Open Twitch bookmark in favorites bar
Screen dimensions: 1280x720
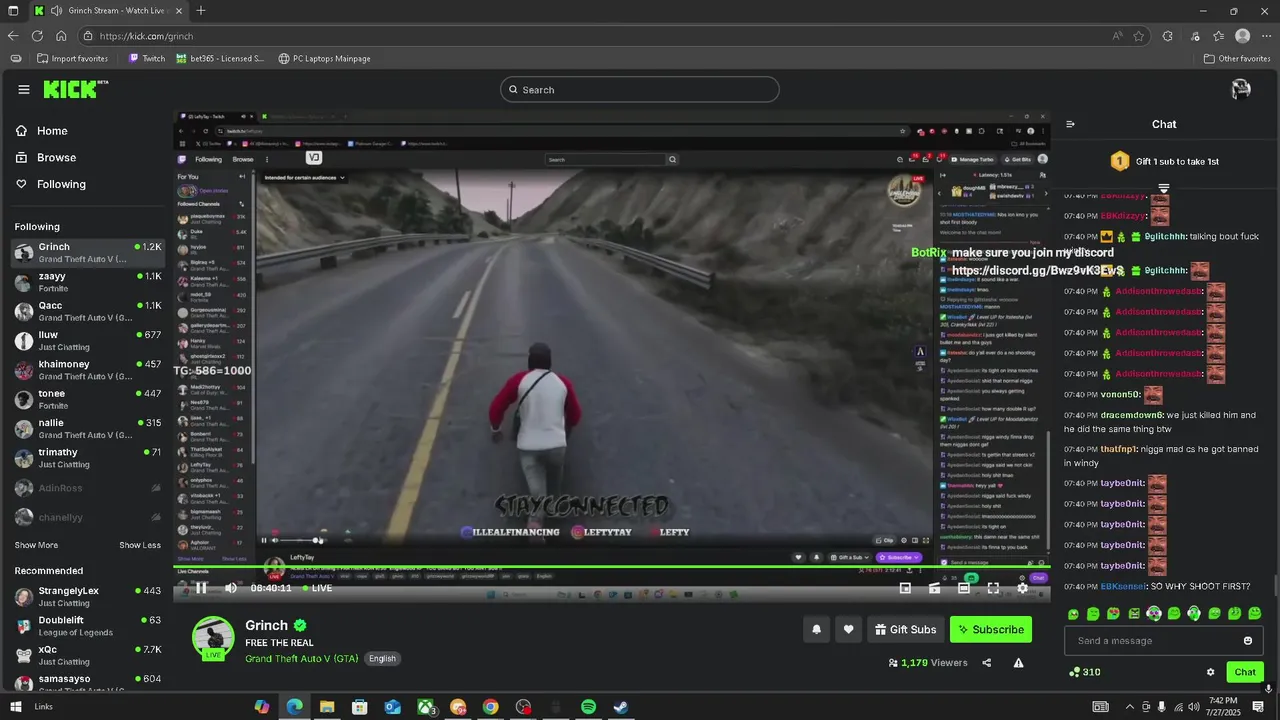click(145, 59)
